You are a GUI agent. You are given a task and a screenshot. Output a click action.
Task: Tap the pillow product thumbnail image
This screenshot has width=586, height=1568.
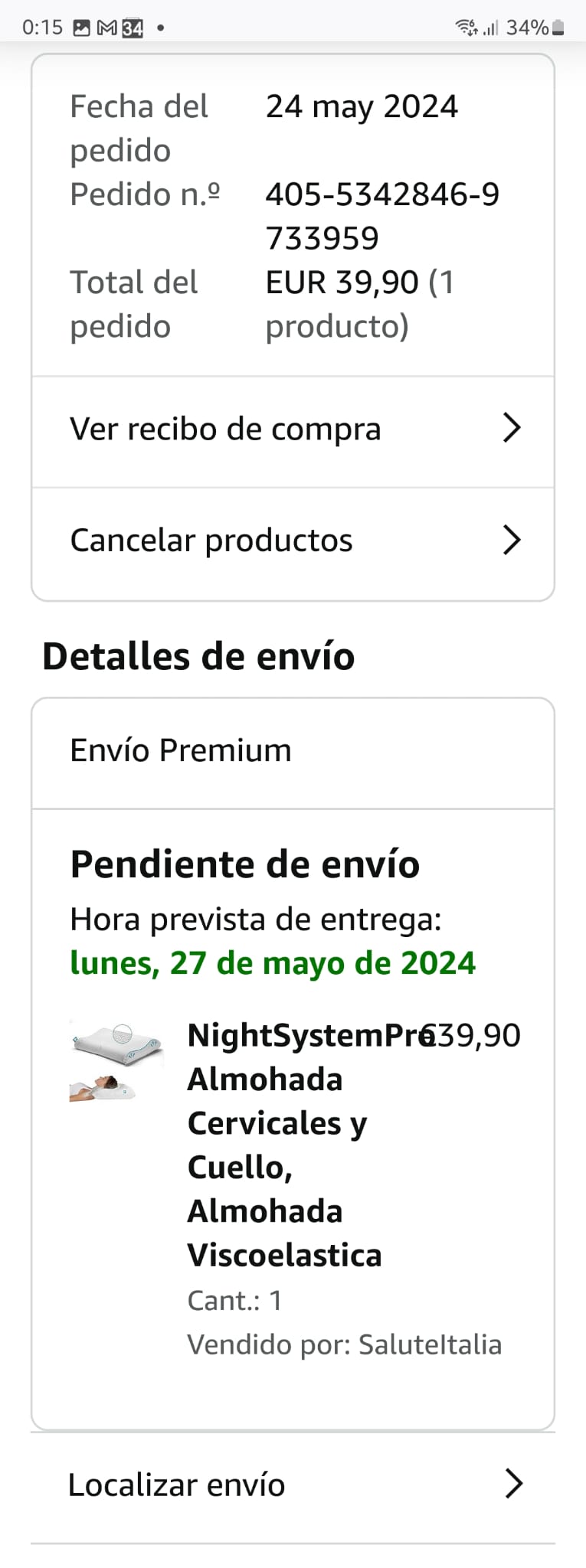116,1060
